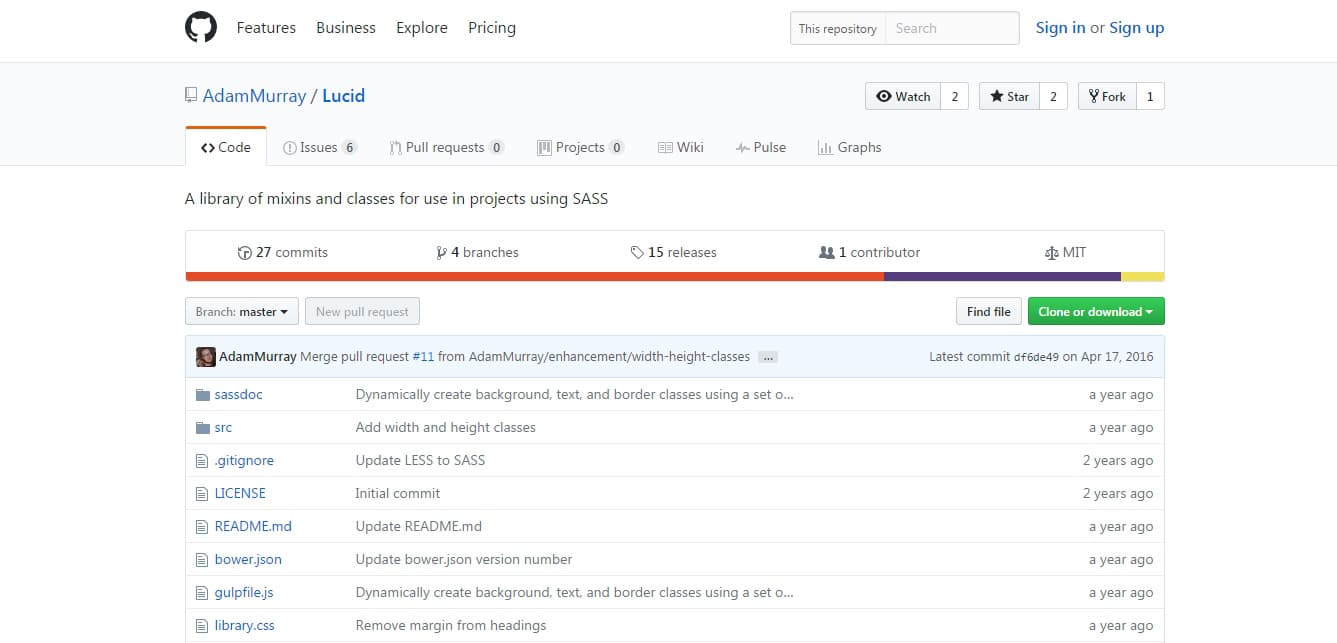The image size is (1337, 643).
Task: Click AdamMurray's avatar in the commit bar
Action: pyautogui.click(x=206, y=357)
